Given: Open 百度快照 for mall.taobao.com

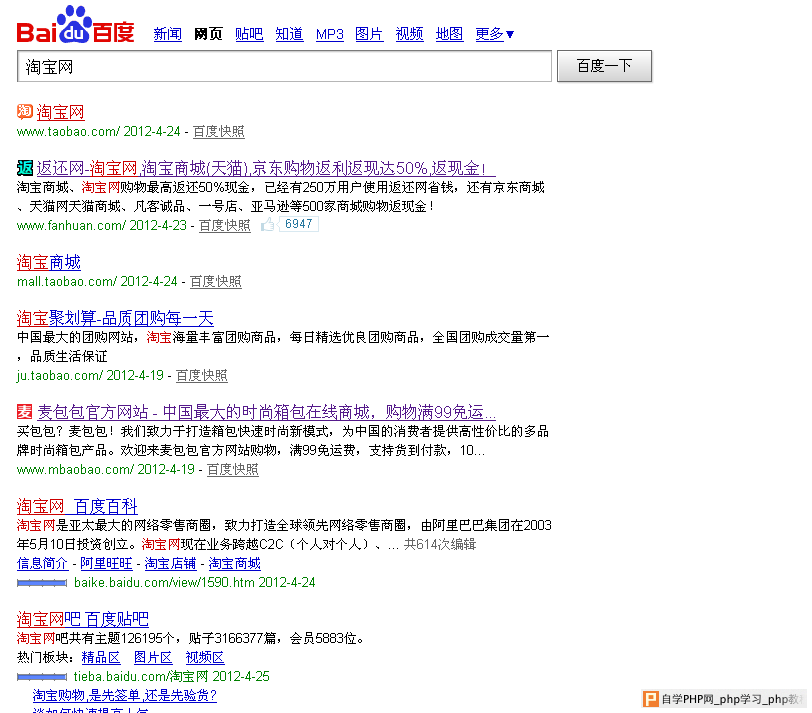Looking at the screenshot, I should pos(215,282).
